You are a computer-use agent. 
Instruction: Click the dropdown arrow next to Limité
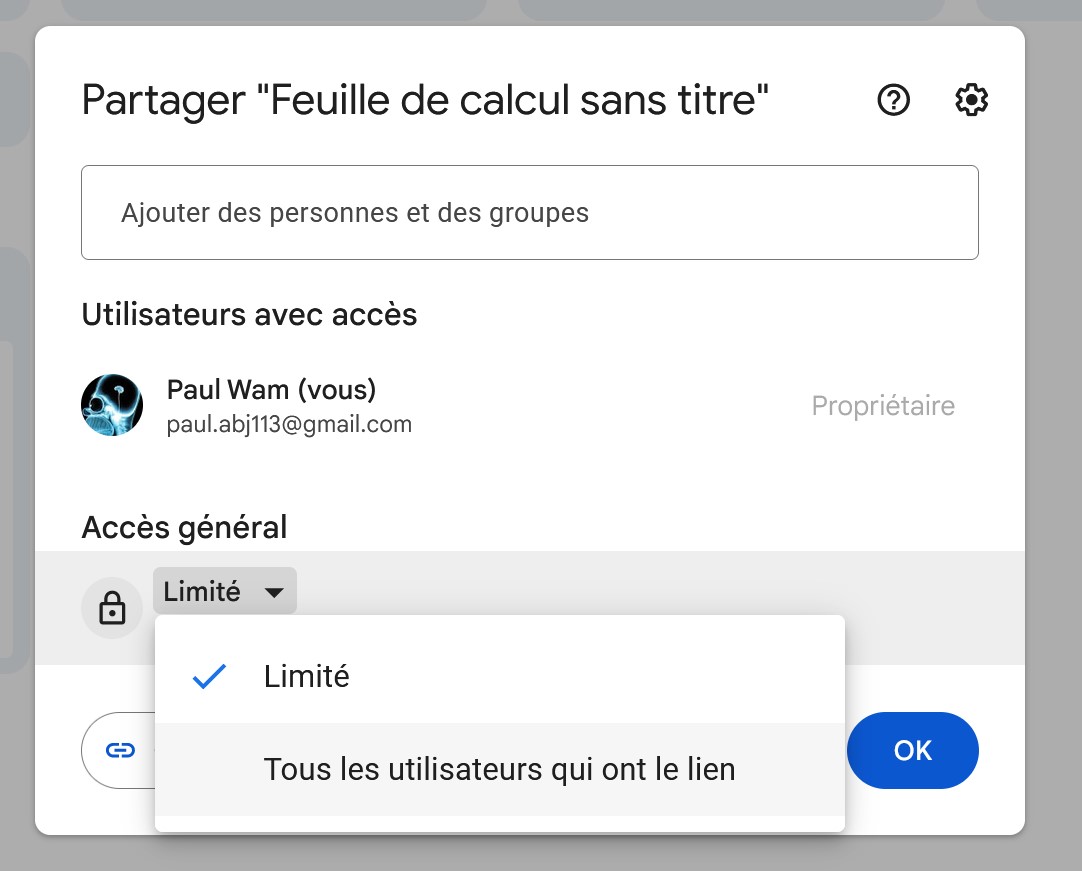tap(274, 592)
